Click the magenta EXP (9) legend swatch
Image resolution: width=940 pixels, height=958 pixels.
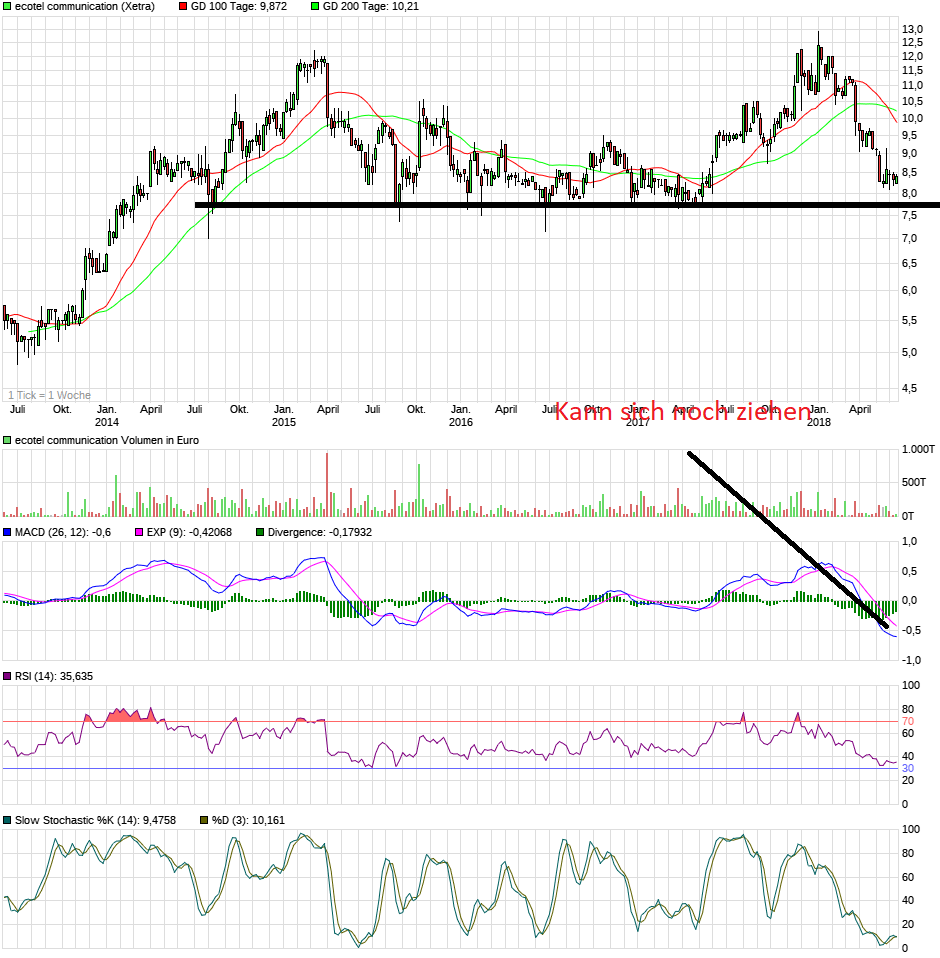tap(138, 533)
